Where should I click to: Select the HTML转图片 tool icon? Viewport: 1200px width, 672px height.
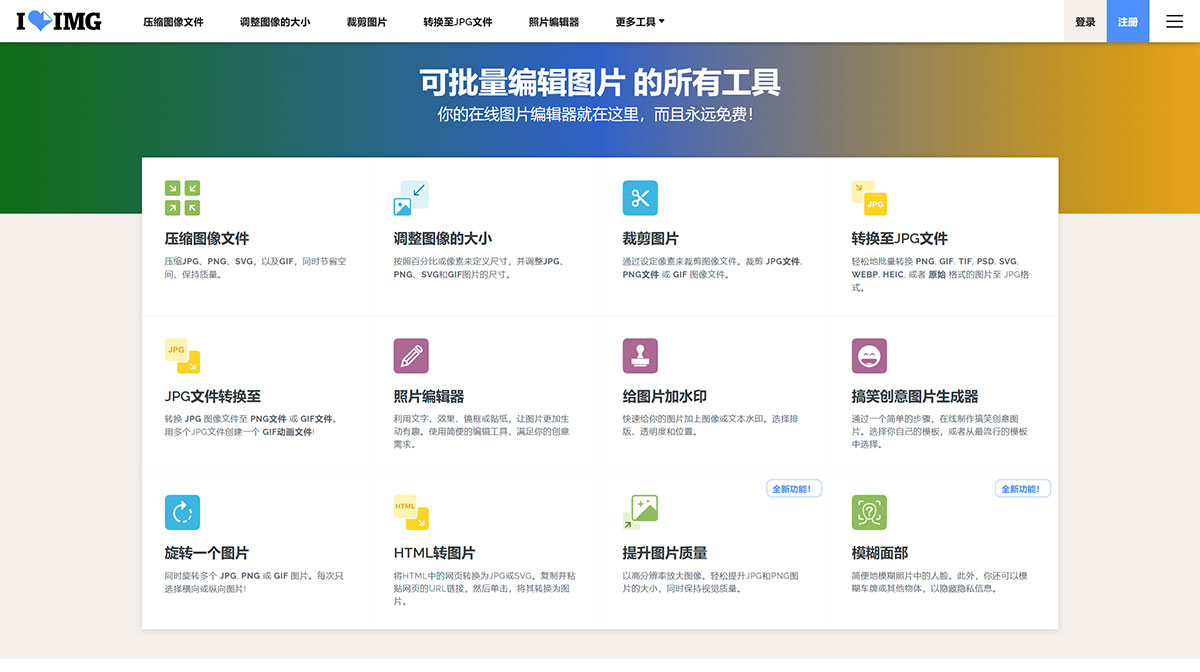(410, 511)
